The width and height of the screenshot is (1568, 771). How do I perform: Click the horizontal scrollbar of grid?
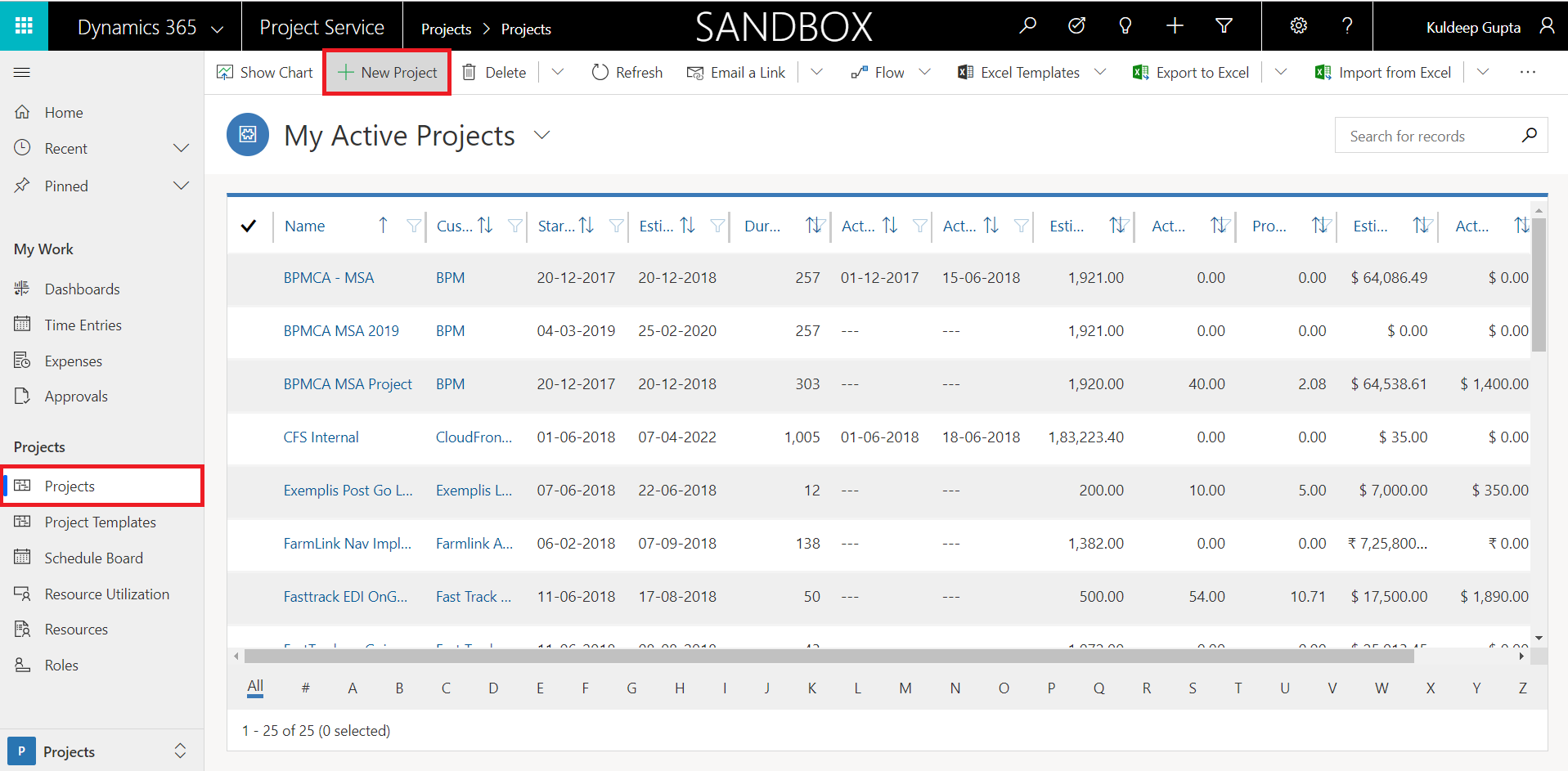(829, 656)
